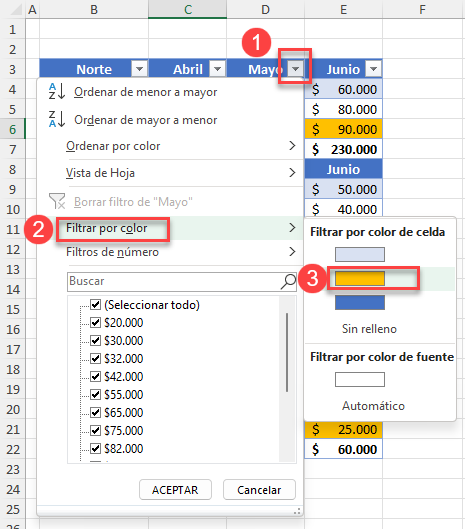Click the row 22 cell with 60.000

point(344,449)
